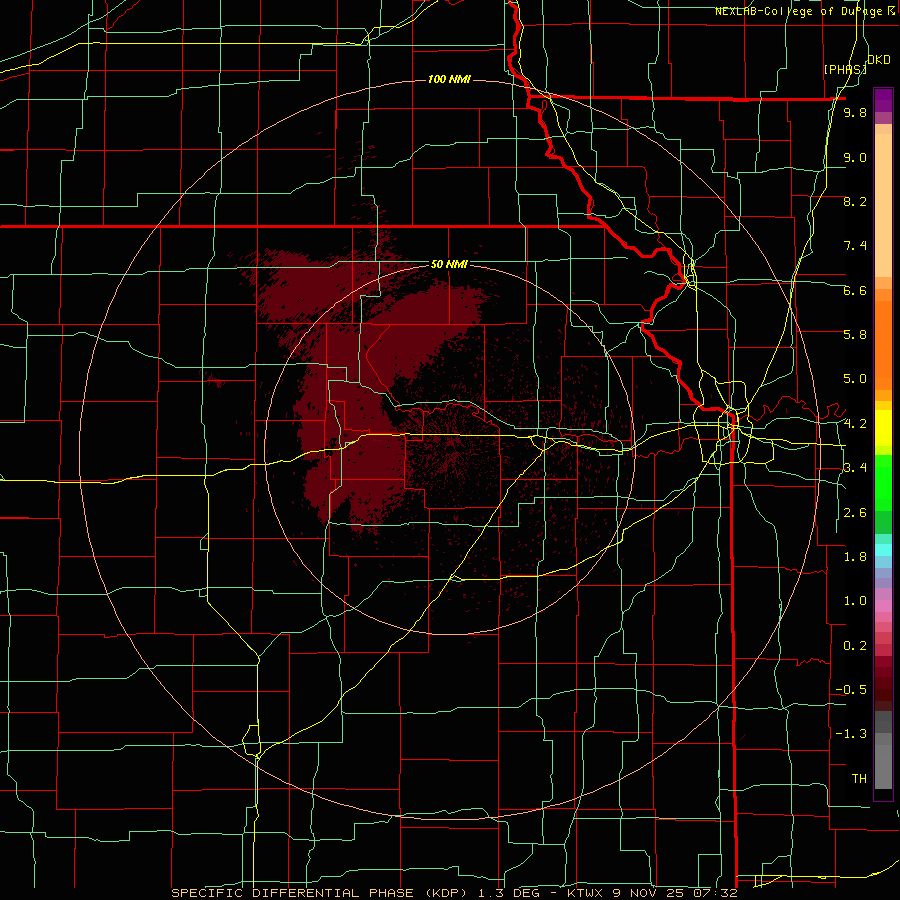Click the TH label on color scale
Screen dimensions: 900x900
click(x=859, y=779)
